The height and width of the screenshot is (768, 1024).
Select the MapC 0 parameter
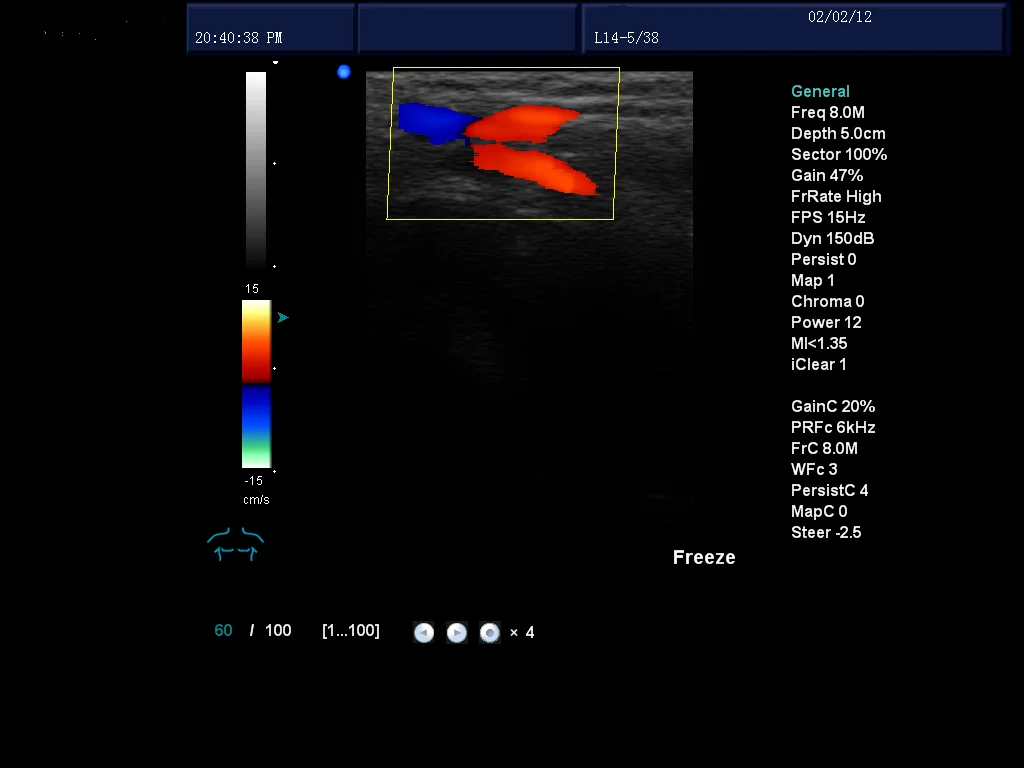click(819, 511)
